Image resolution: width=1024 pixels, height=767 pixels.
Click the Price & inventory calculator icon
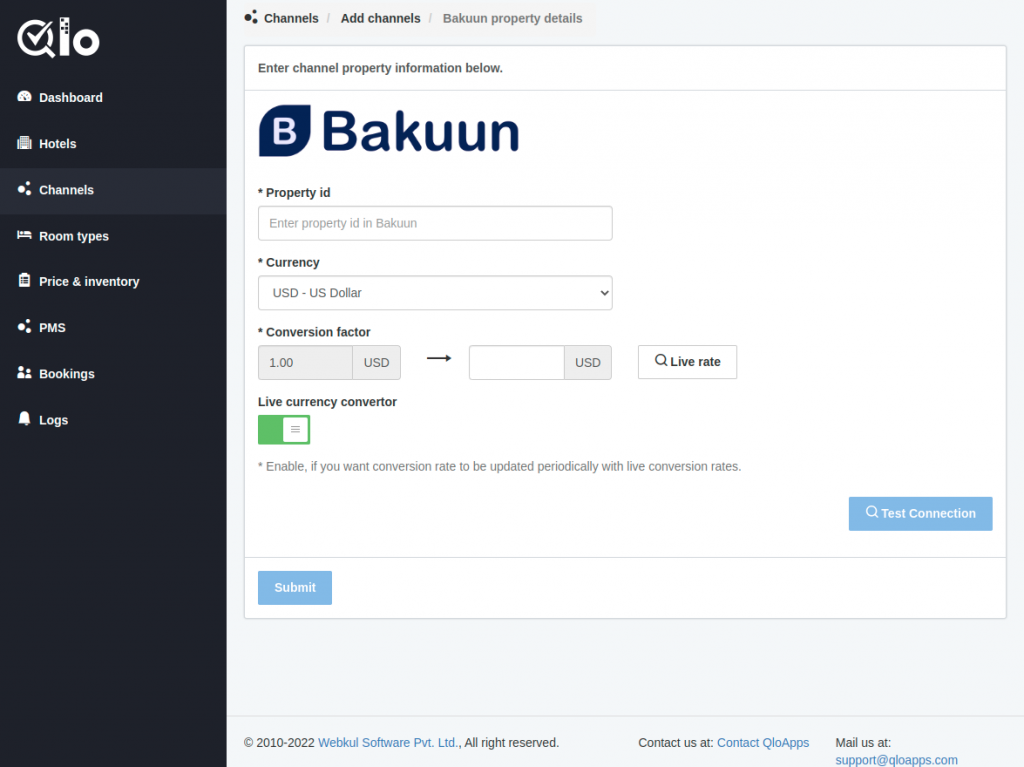pyautogui.click(x=24, y=280)
